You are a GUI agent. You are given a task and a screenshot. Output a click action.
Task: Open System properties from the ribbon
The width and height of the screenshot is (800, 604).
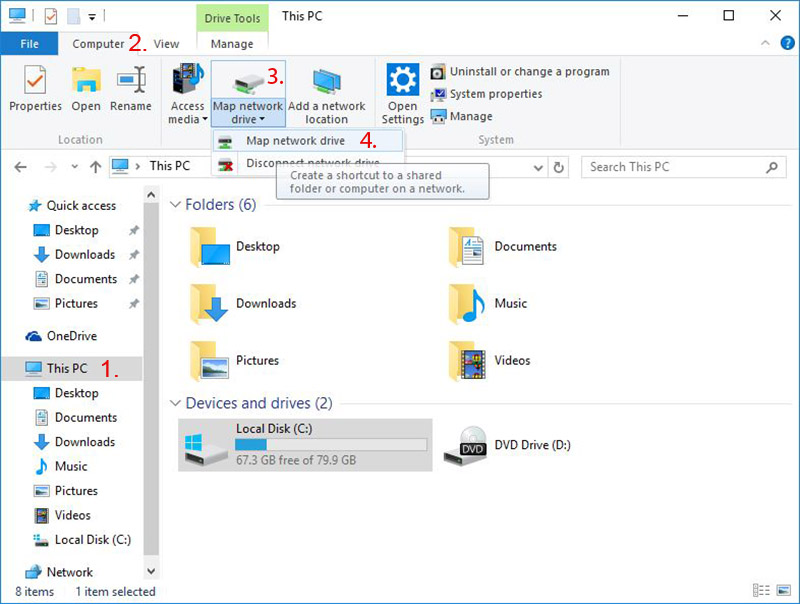(x=486, y=94)
